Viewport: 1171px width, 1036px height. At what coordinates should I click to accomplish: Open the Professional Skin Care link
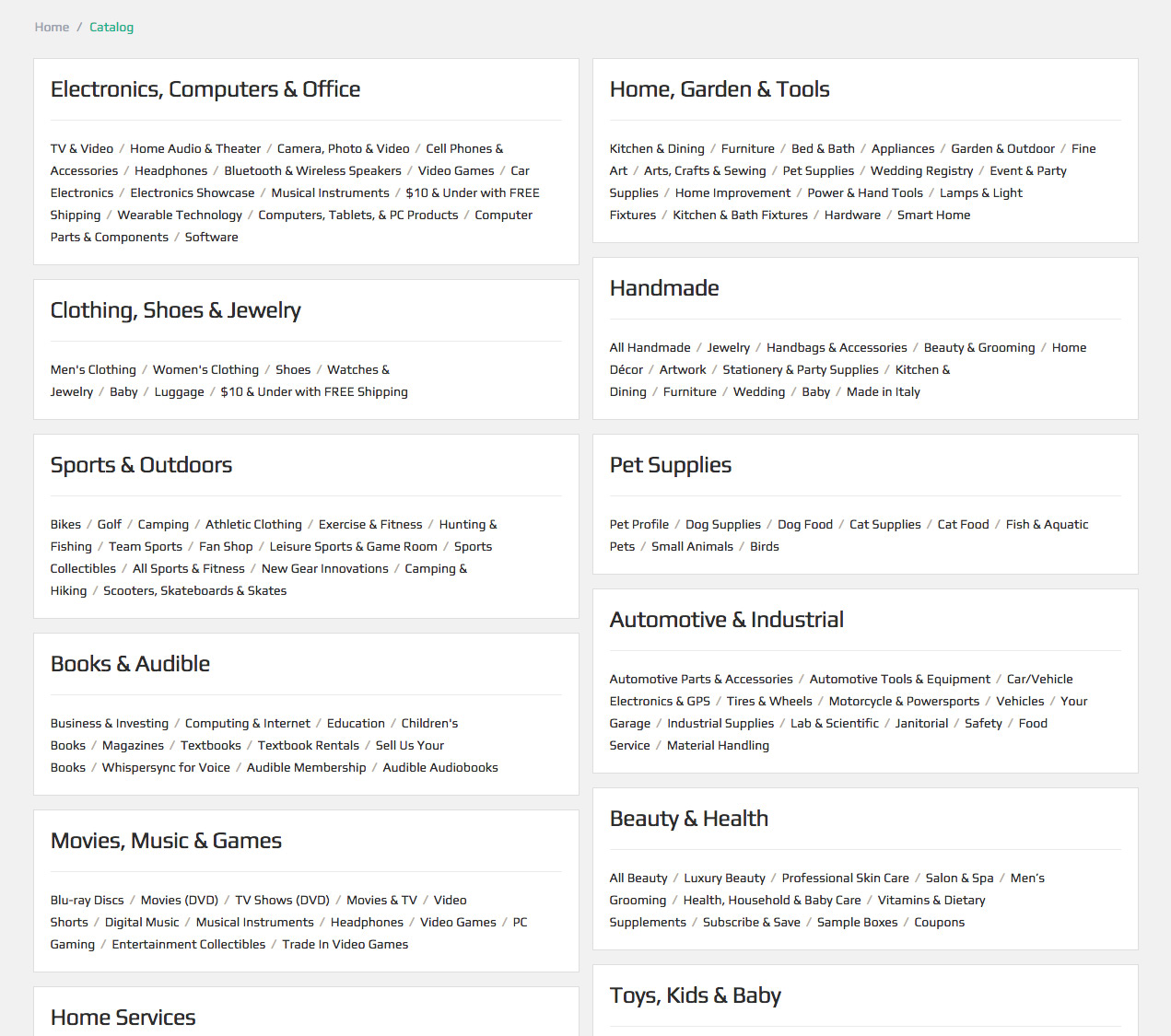pos(845,878)
